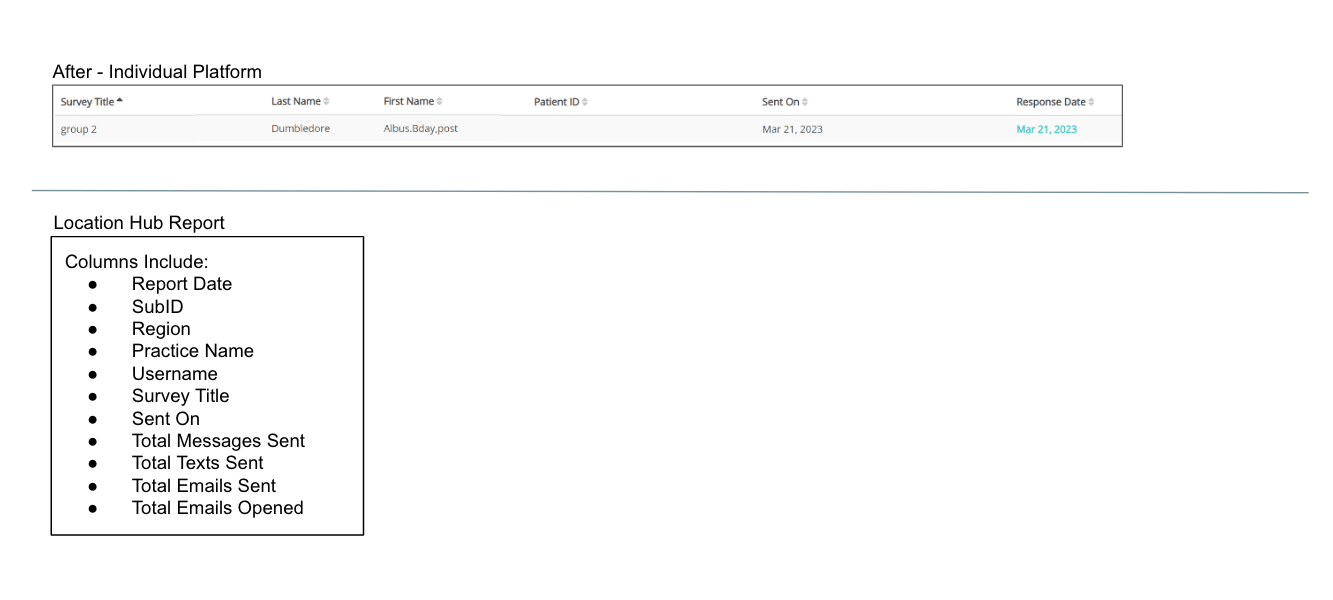This screenshot has height=600, width=1333.
Task: Click the 'Report Date' bullet item
Action: (x=182, y=284)
